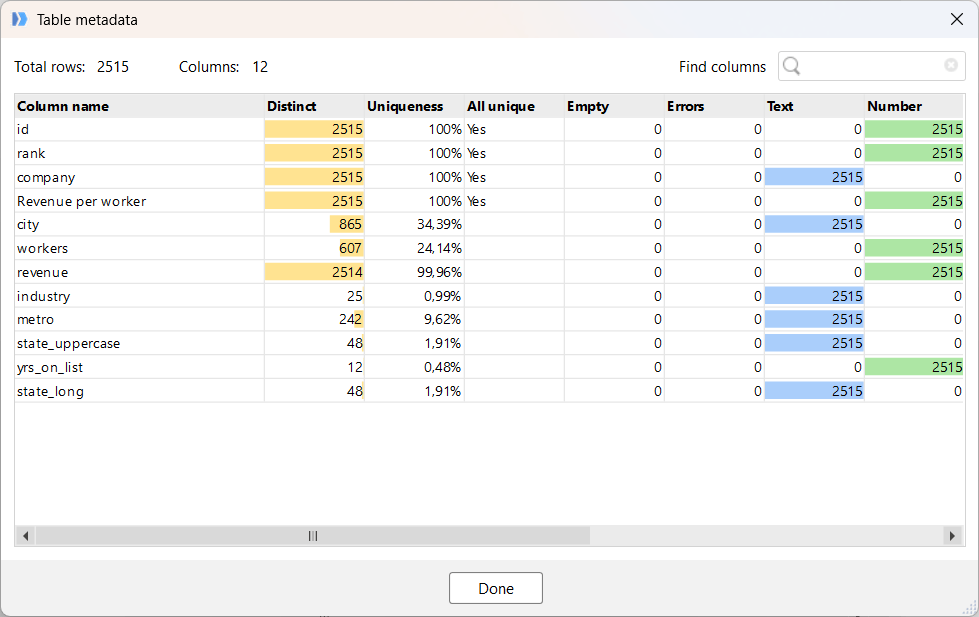The image size is (979, 617).
Task: Click Number count 2515 in workers row
Action: (947, 249)
